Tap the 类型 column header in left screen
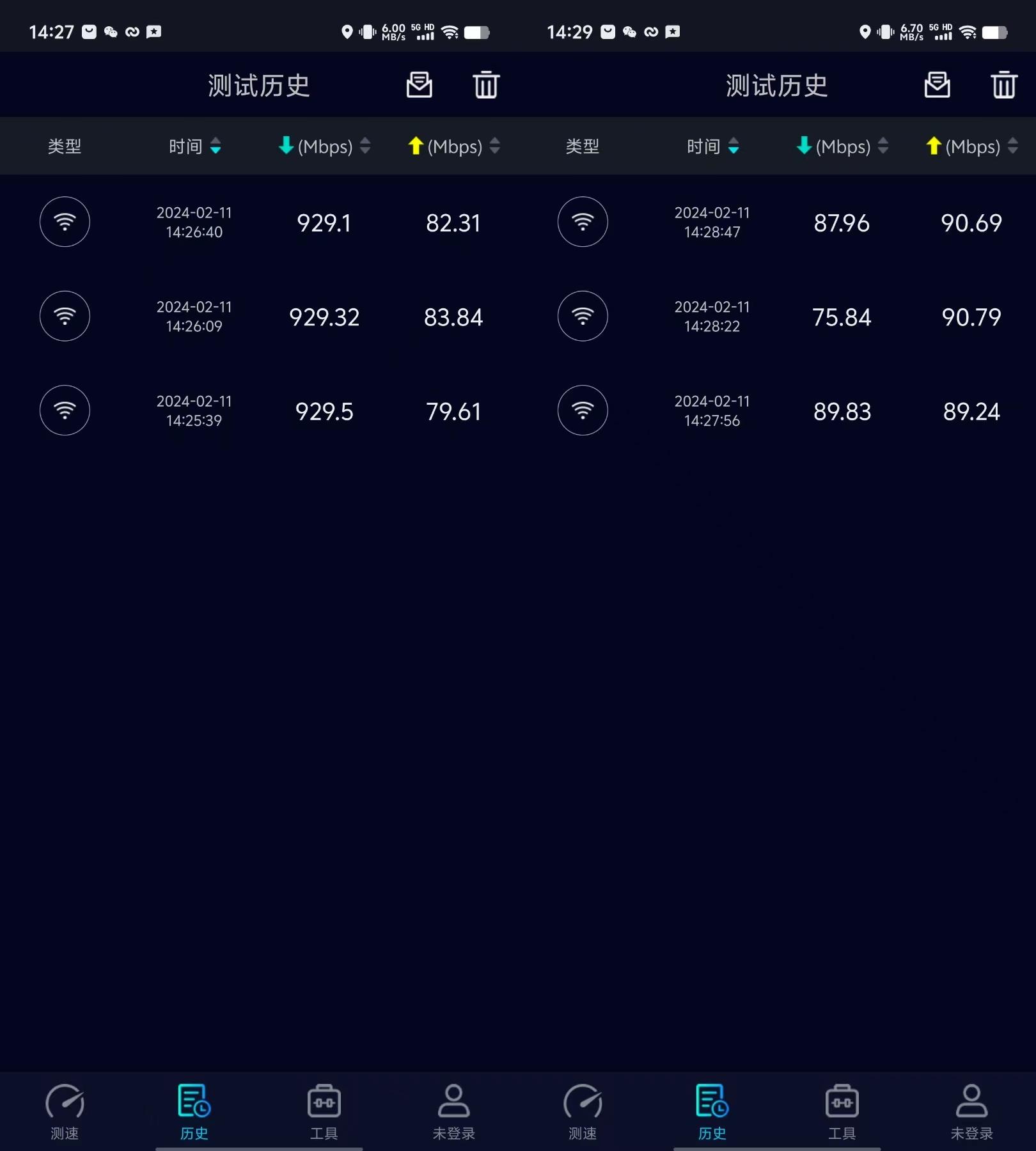1036x1151 pixels. coord(65,146)
